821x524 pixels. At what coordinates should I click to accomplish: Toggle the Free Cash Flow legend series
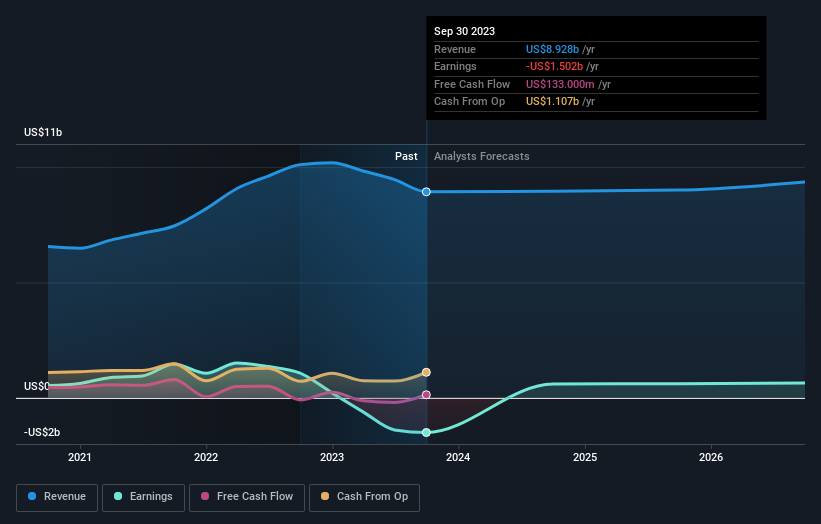click(247, 497)
